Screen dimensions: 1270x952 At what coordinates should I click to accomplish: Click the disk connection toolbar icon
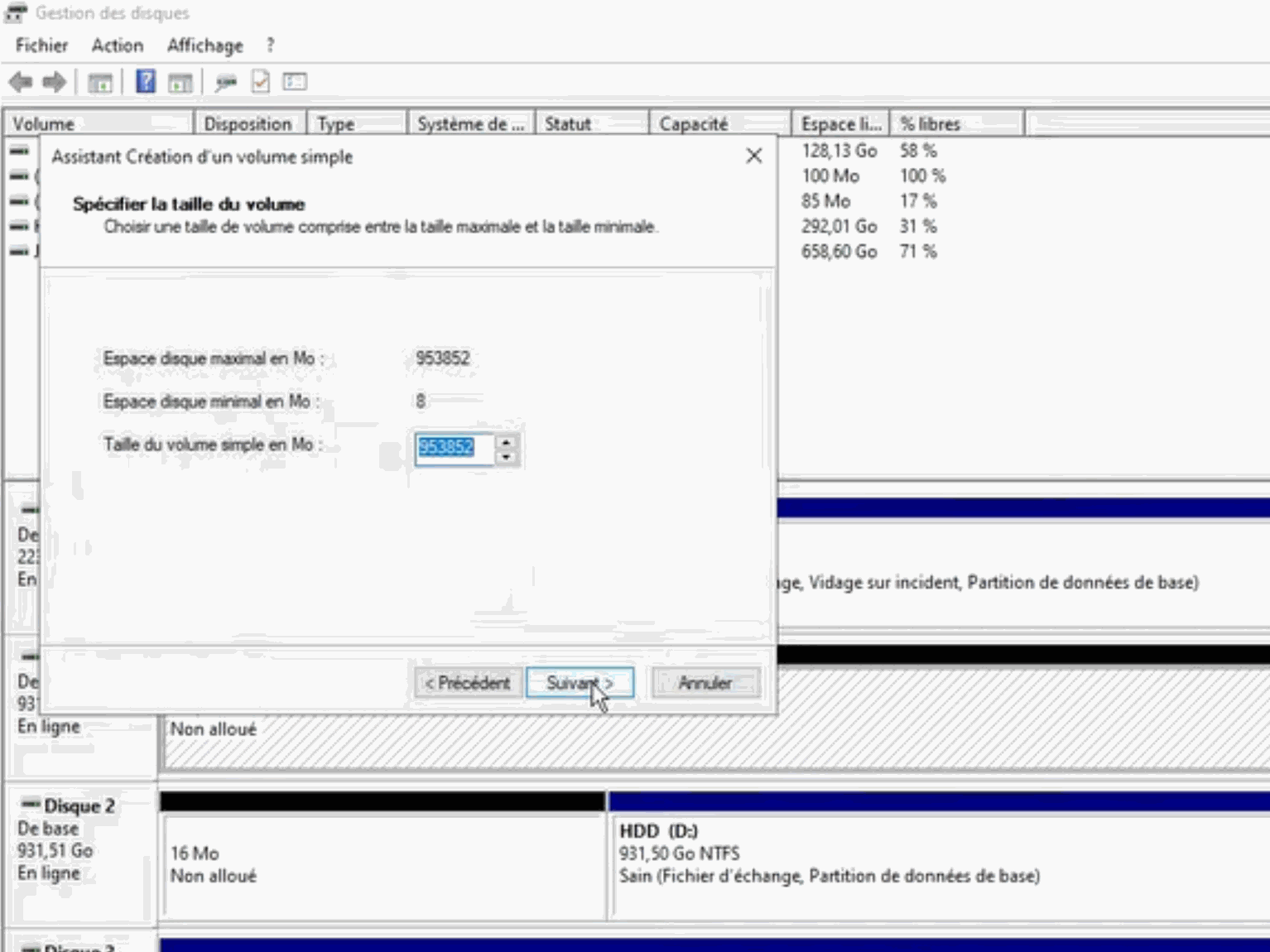coord(225,82)
